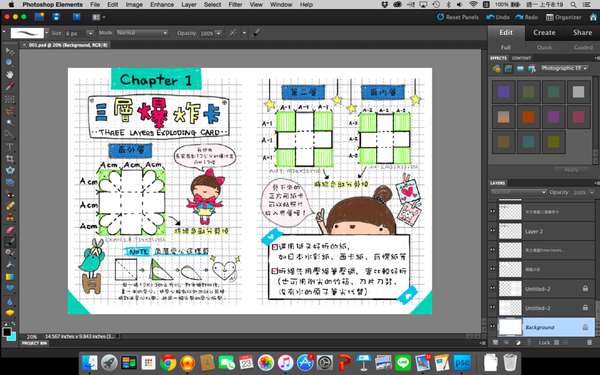600x375 pixels.
Task: Click the Save file icon
Action: tap(56, 17)
